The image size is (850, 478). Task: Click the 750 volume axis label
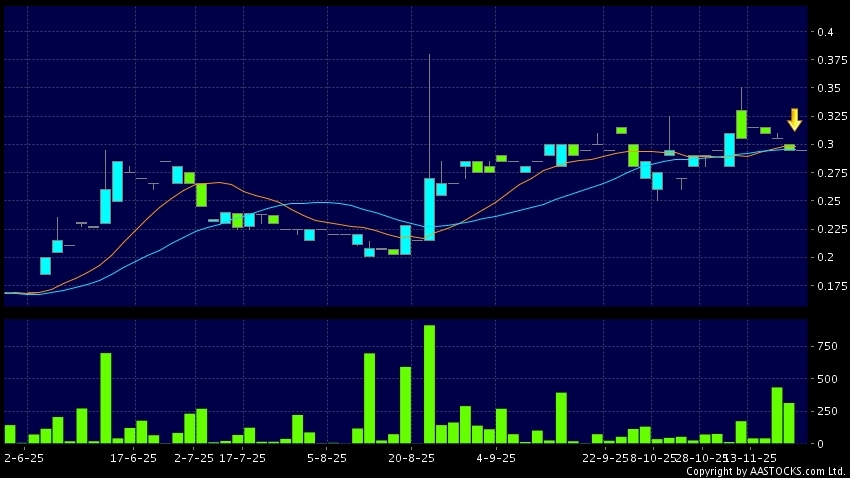[x=825, y=346]
